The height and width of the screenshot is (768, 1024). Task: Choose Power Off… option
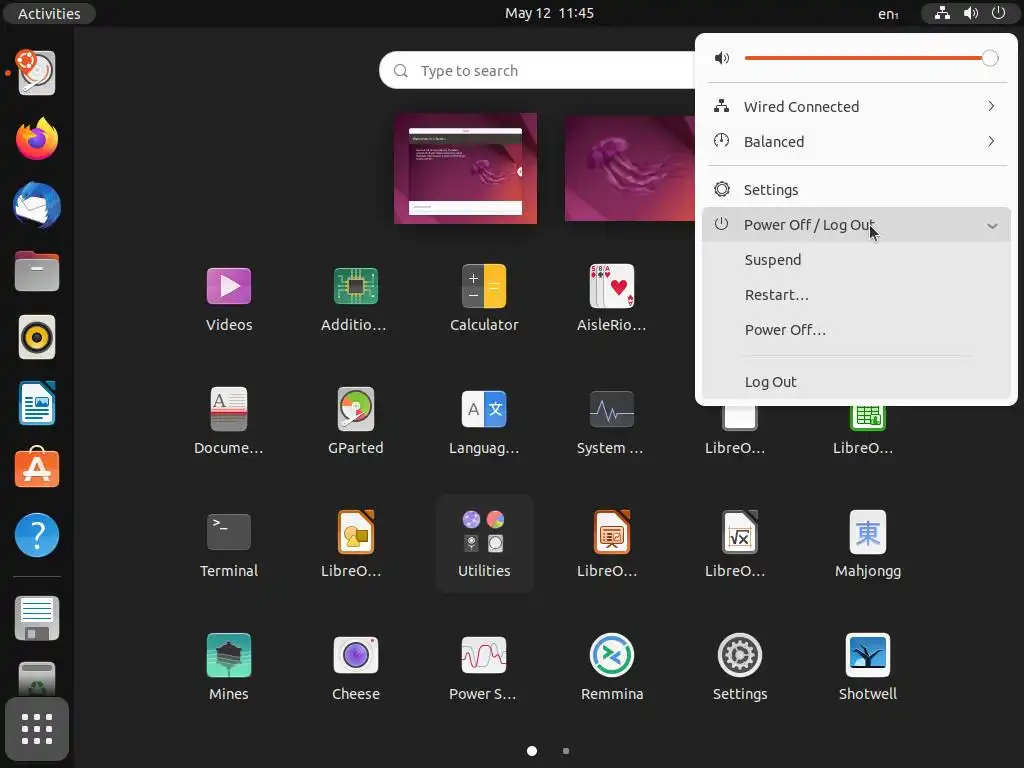(x=856, y=330)
